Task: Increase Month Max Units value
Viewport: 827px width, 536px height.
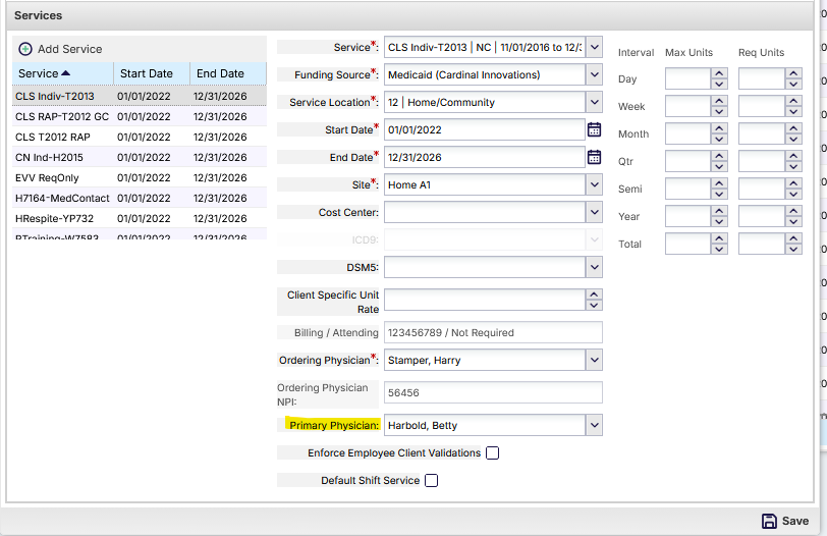Action: pos(719,128)
